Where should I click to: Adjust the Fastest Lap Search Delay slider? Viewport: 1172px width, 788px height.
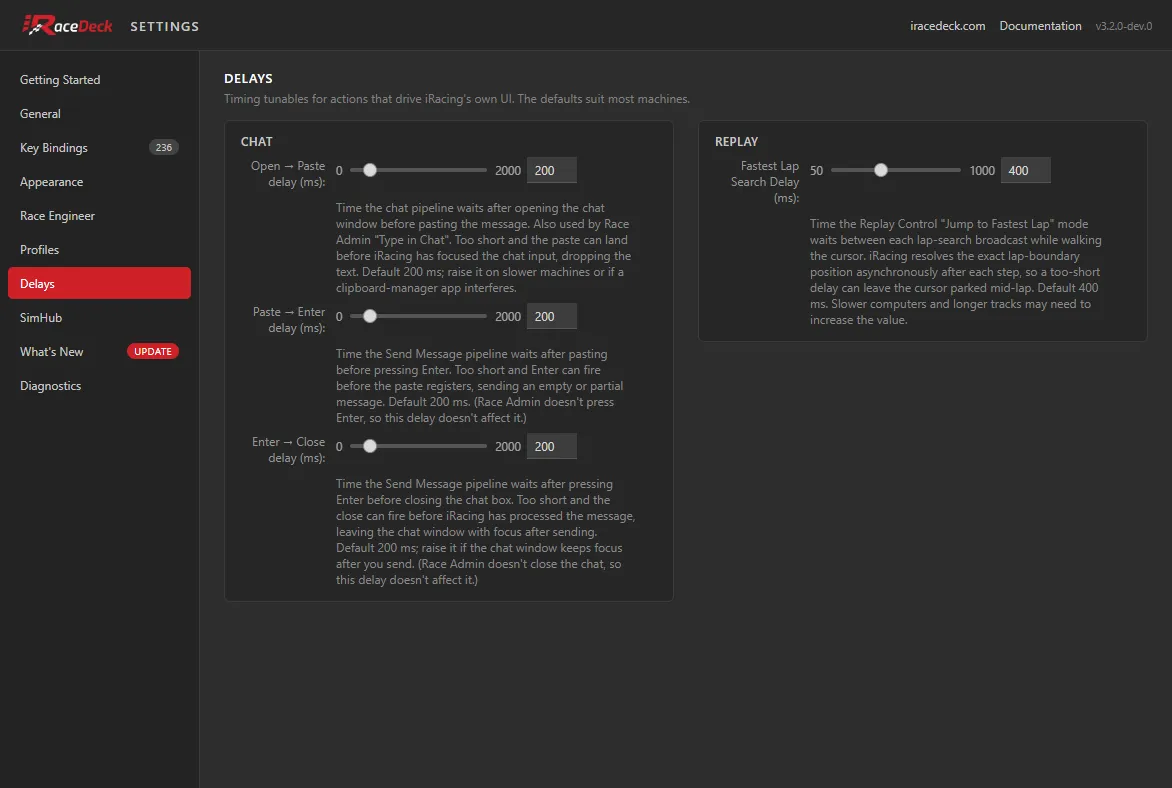click(895, 170)
